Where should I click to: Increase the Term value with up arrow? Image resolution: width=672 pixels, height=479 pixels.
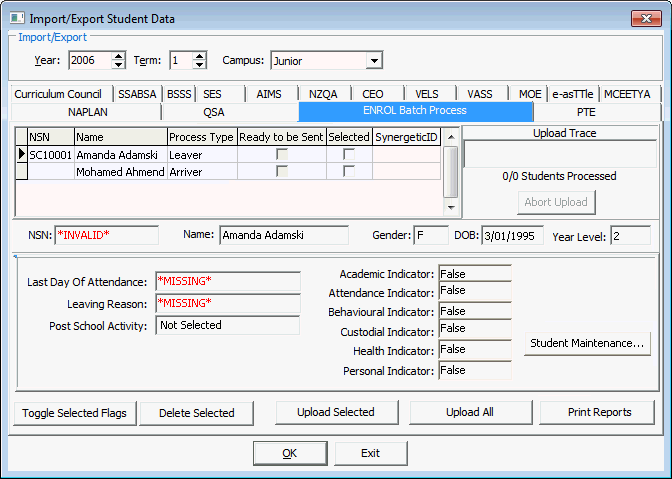pos(199,56)
